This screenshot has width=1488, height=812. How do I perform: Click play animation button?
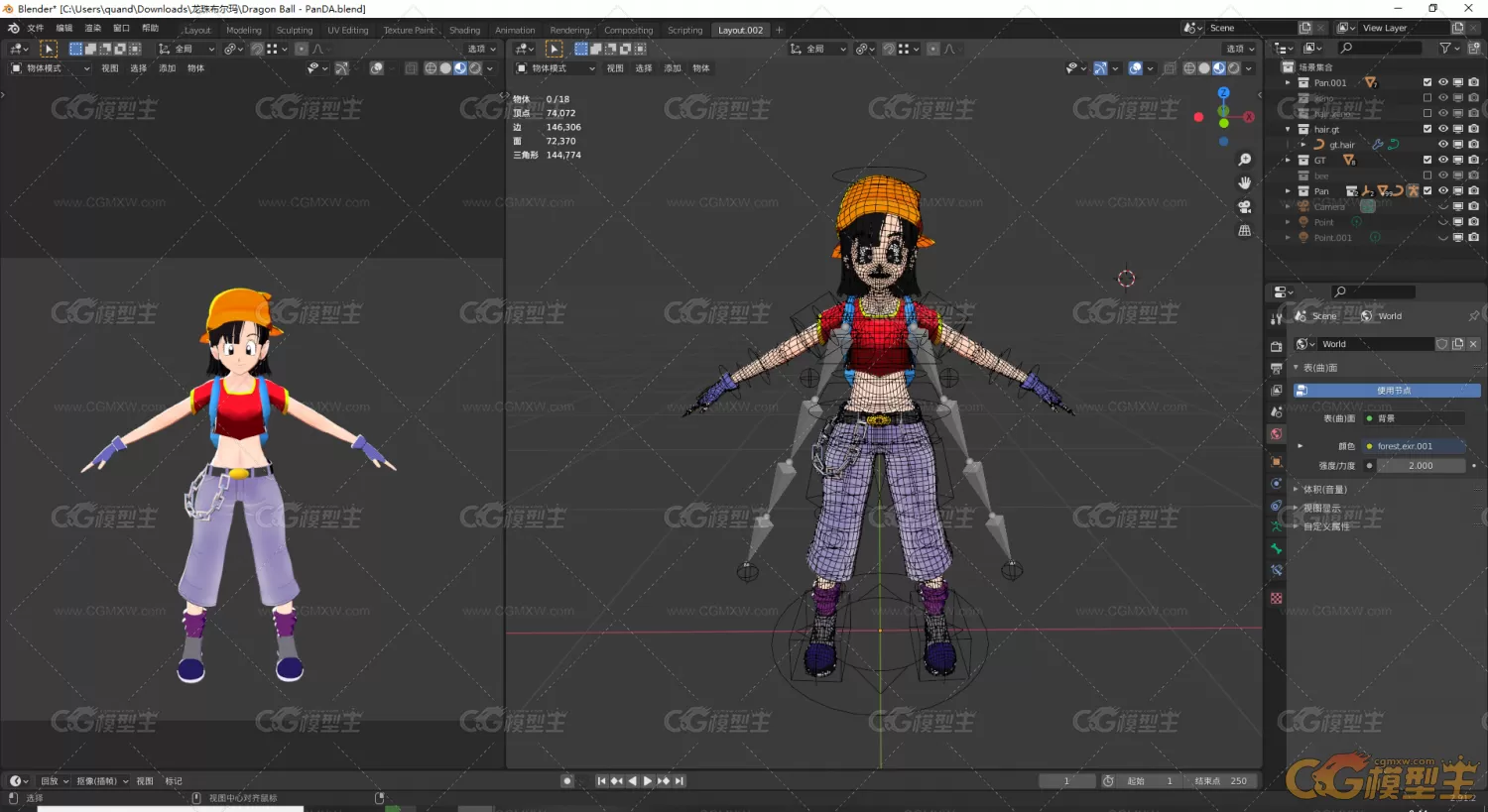648,781
